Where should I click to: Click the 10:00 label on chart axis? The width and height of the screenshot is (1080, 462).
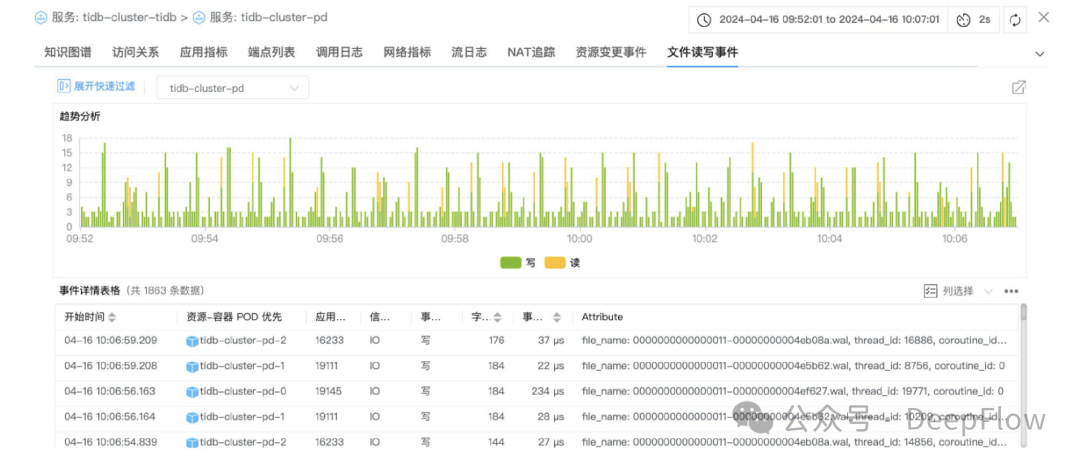pos(579,239)
